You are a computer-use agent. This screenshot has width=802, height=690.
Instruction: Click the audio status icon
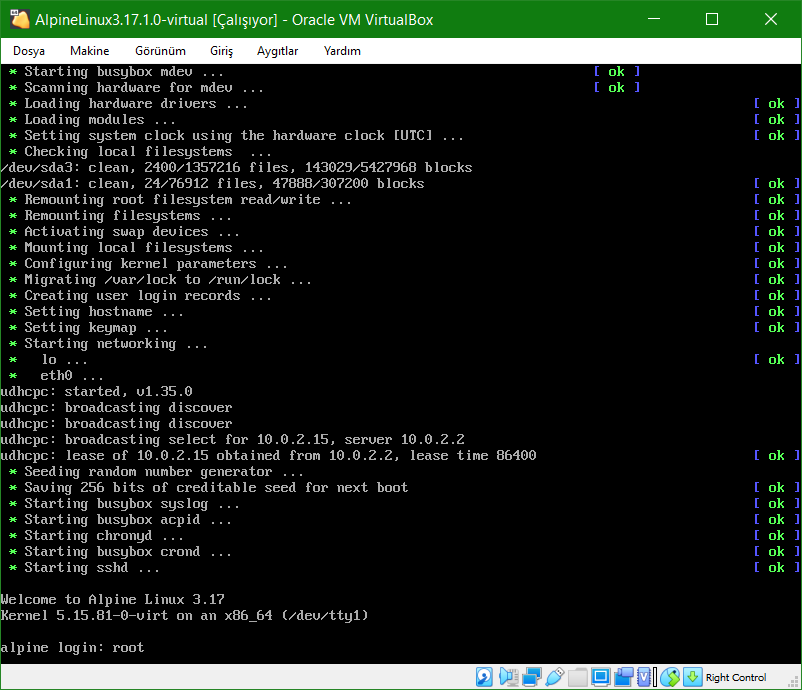coord(508,677)
